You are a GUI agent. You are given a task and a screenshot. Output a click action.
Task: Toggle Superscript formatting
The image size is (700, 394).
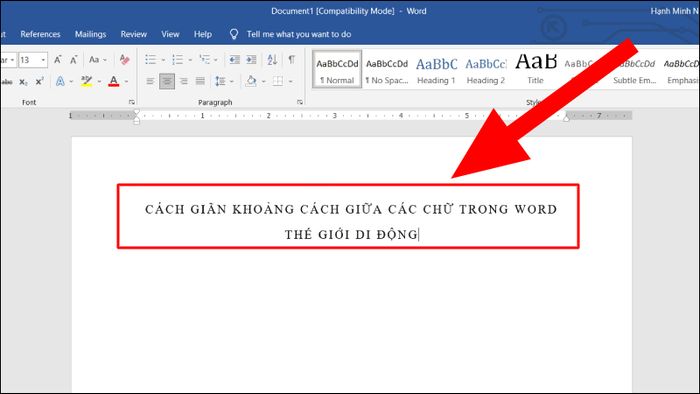pyautogui.click(x=39, y=82)
